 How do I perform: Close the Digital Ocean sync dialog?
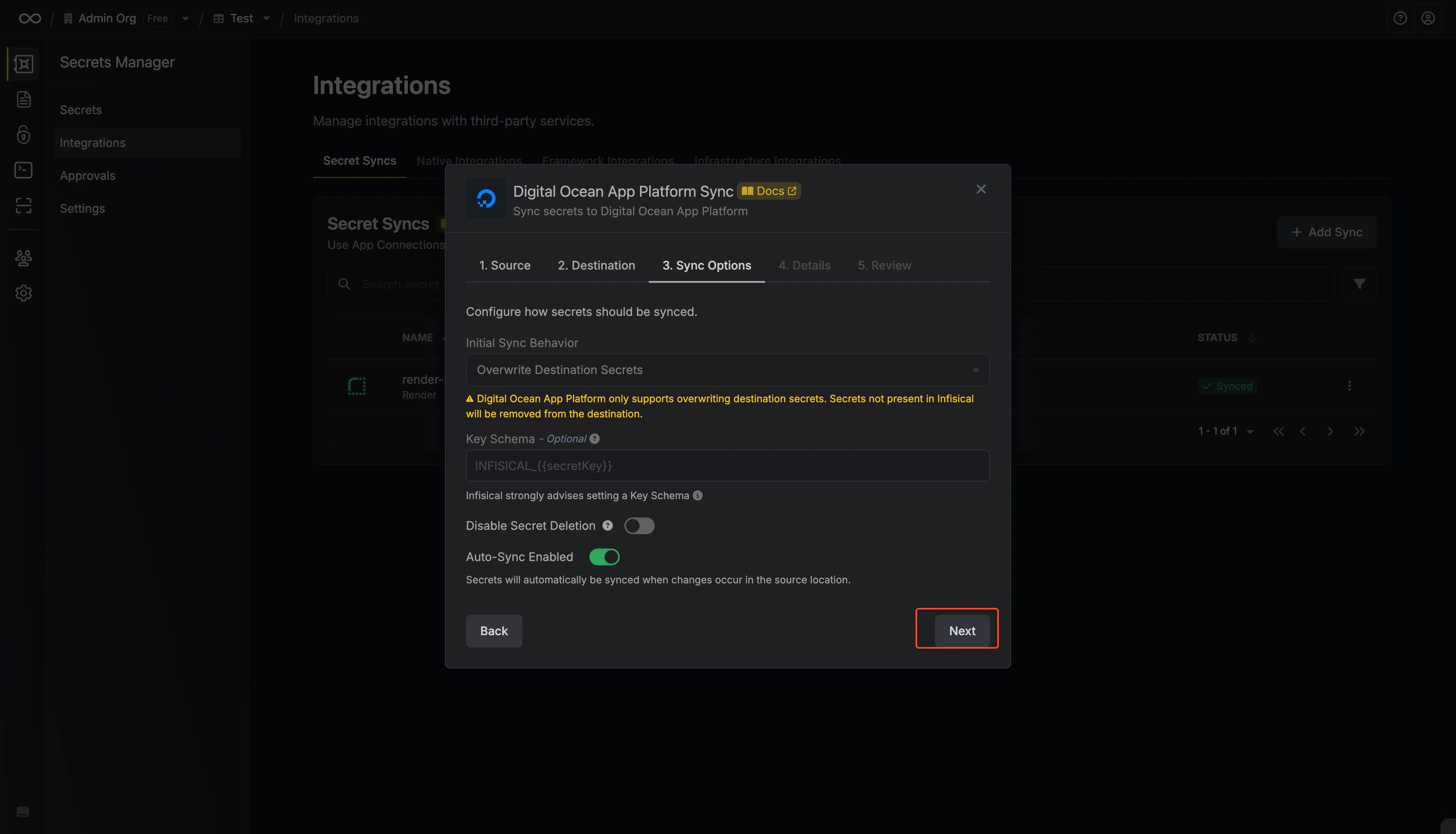coord(981,189)
